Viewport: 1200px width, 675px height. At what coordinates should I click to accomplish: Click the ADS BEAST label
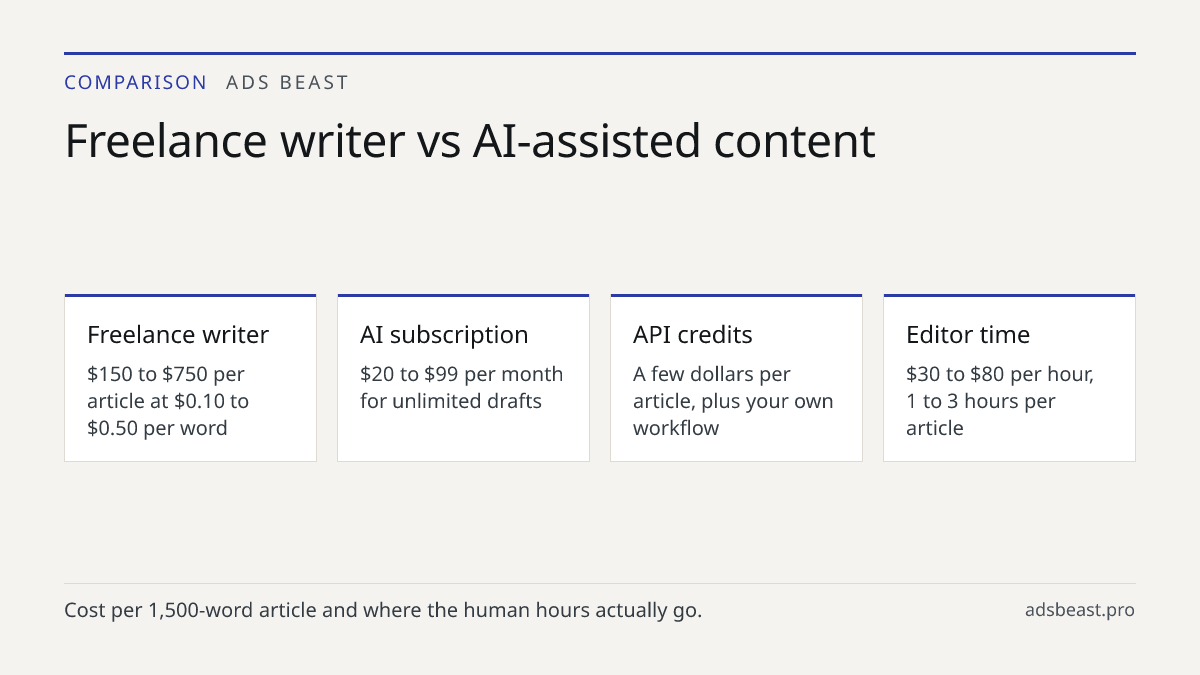[x=287, y=83]
